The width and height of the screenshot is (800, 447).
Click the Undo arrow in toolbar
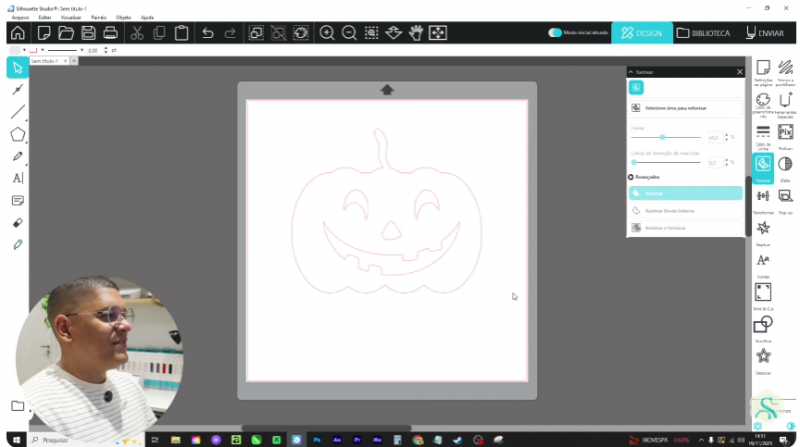pyautogui.click(x=207, y=33)
